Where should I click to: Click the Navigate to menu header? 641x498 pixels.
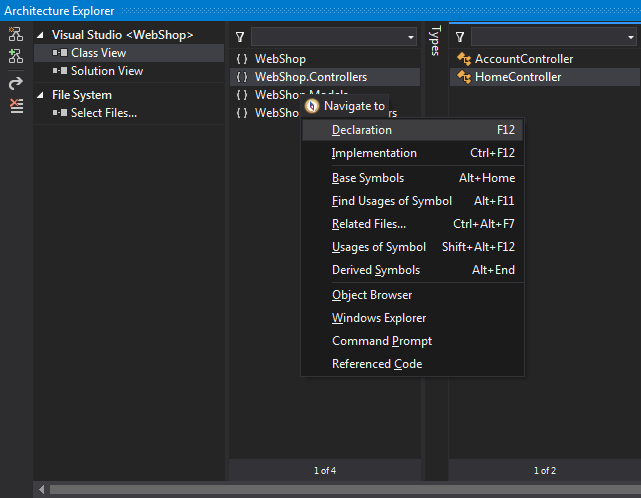[345, 106]
